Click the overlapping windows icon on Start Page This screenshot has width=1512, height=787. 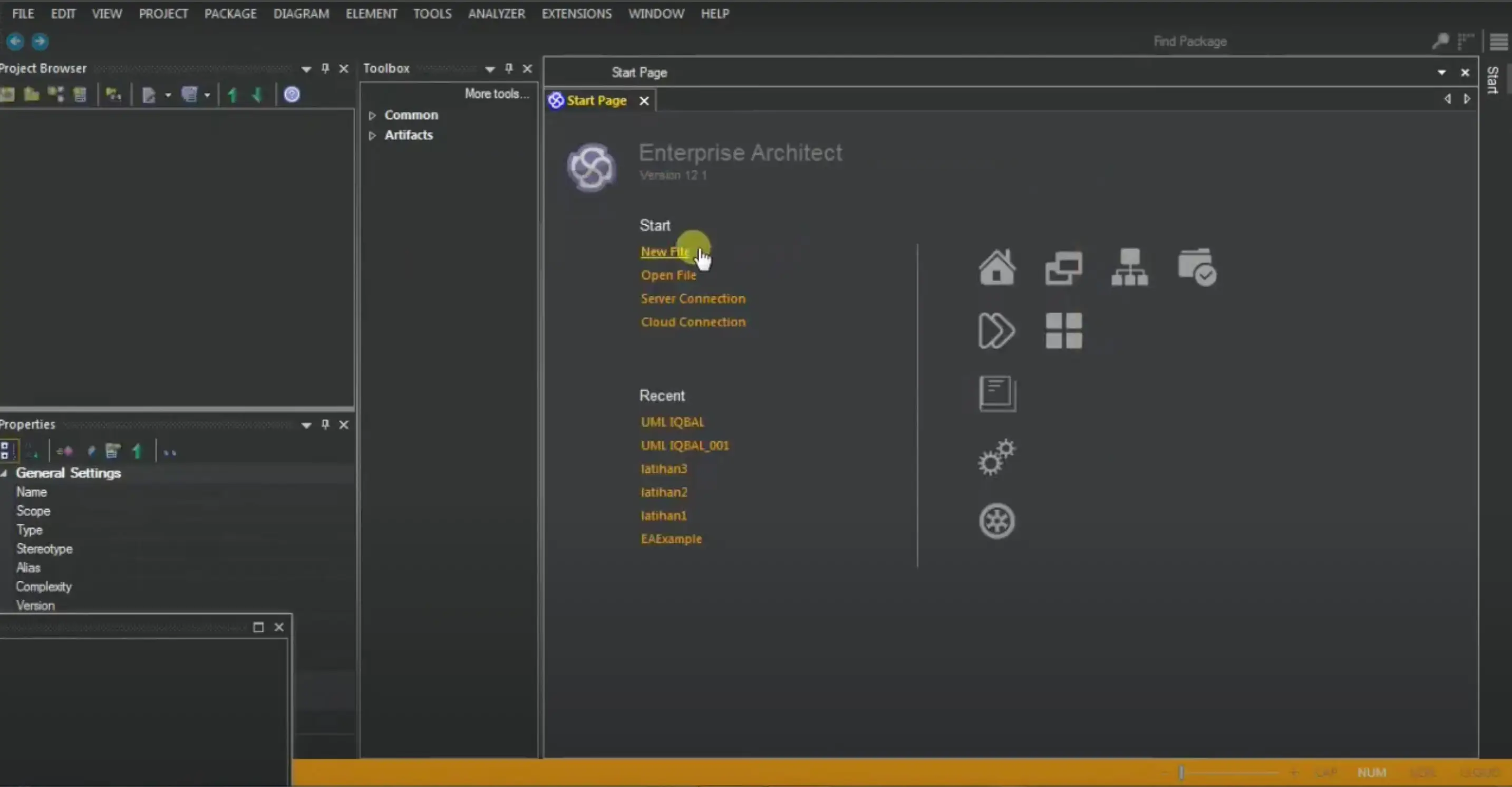pyautogui.click(x=1063, y=268)
